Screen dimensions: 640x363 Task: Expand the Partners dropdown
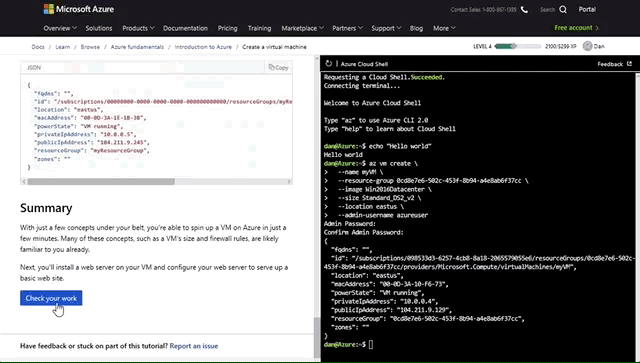(x=347, y=28)
